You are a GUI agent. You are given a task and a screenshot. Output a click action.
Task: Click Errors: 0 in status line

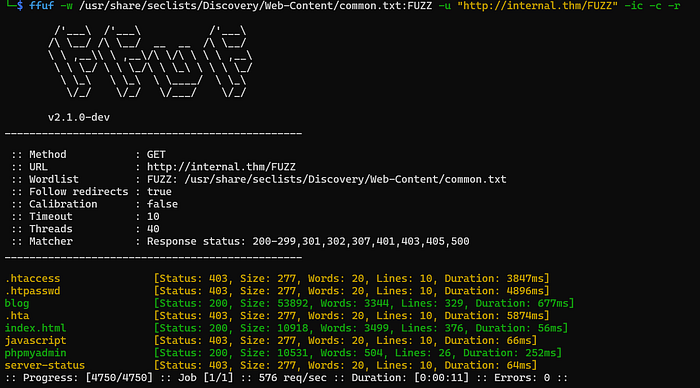point(522,378)
